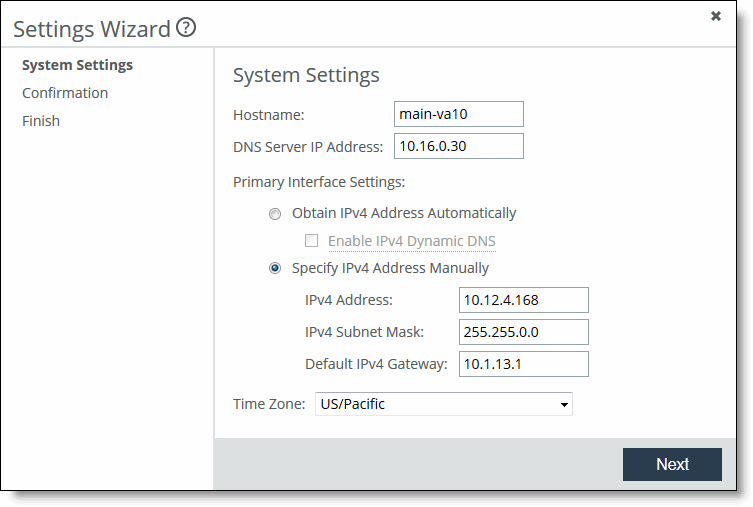The height and width of the screenshot is (507, 753).
Task: Select Obtain IPv4 Address Automatically
Action: coord(275,214)
